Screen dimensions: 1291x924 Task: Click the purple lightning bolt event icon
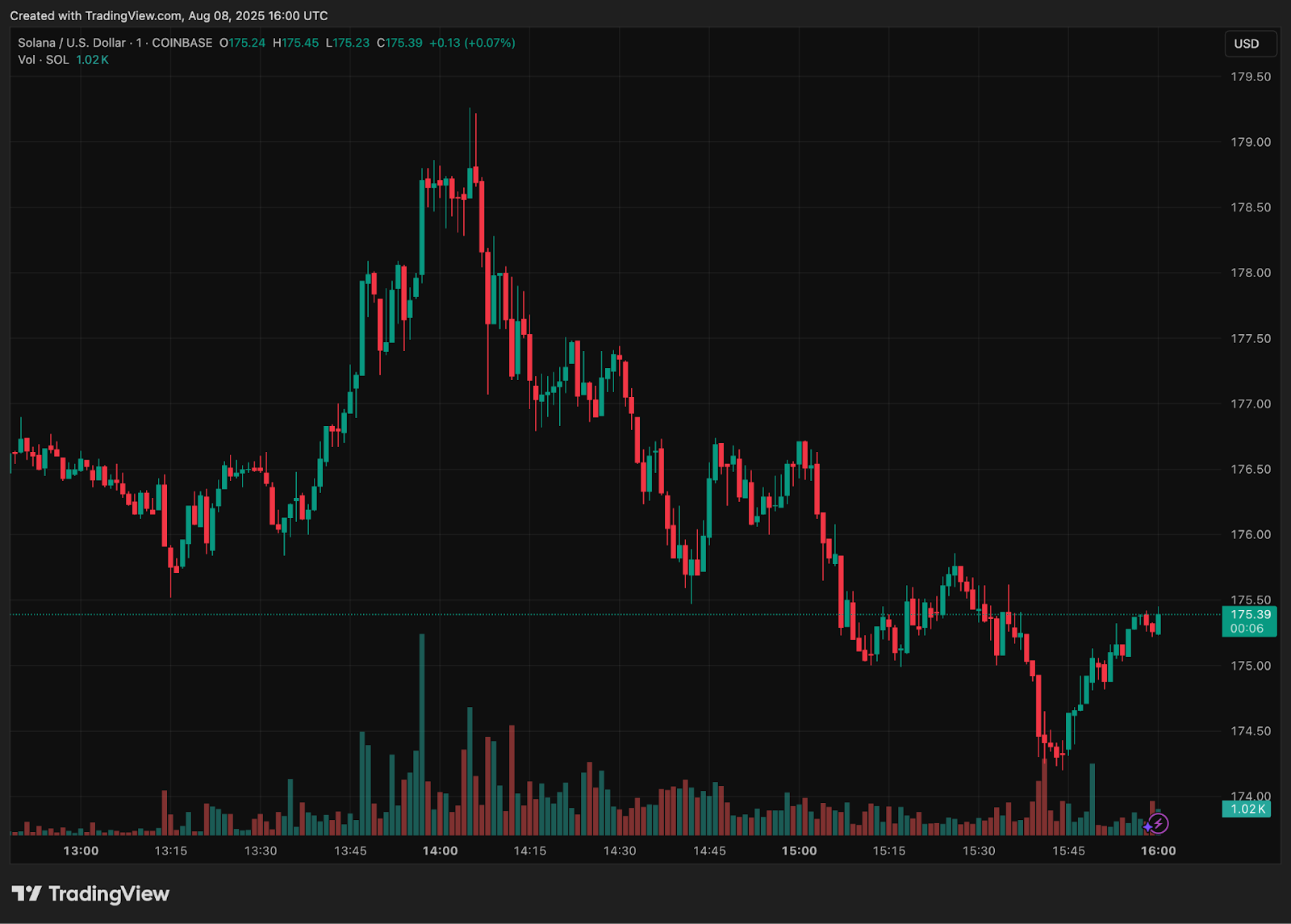point(1158,824)
